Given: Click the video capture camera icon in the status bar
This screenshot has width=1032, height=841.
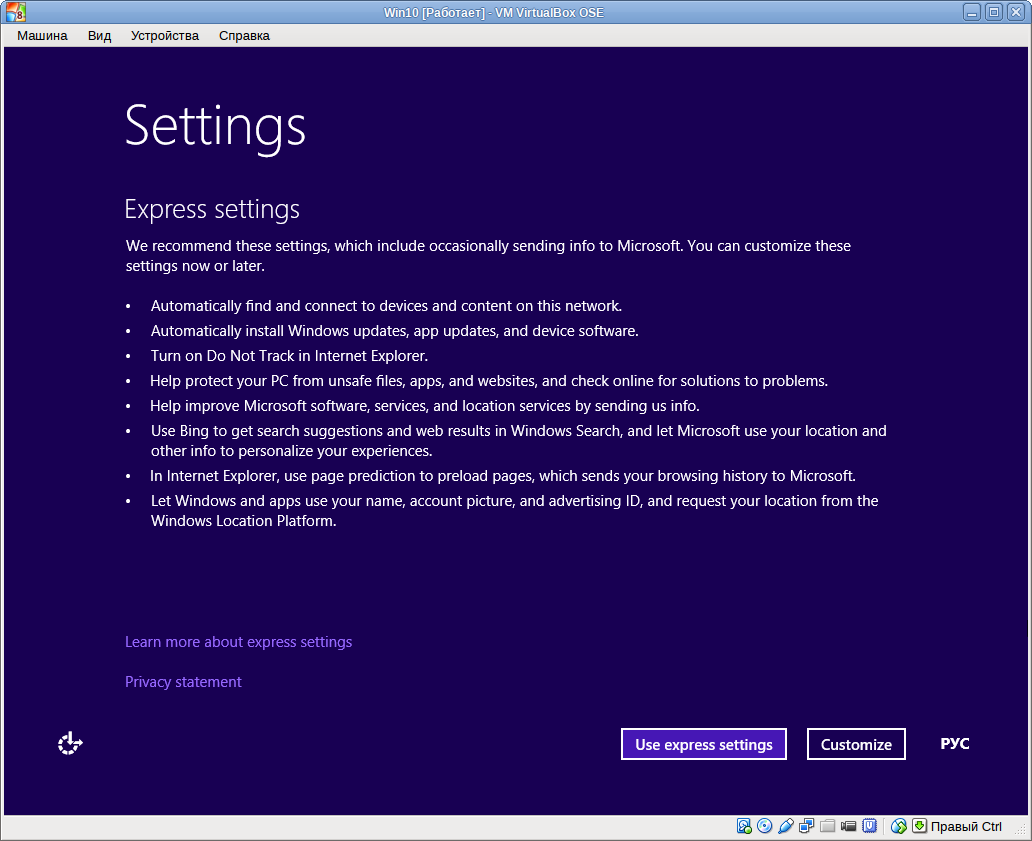Looking at the screenshot, I should 848,826.
